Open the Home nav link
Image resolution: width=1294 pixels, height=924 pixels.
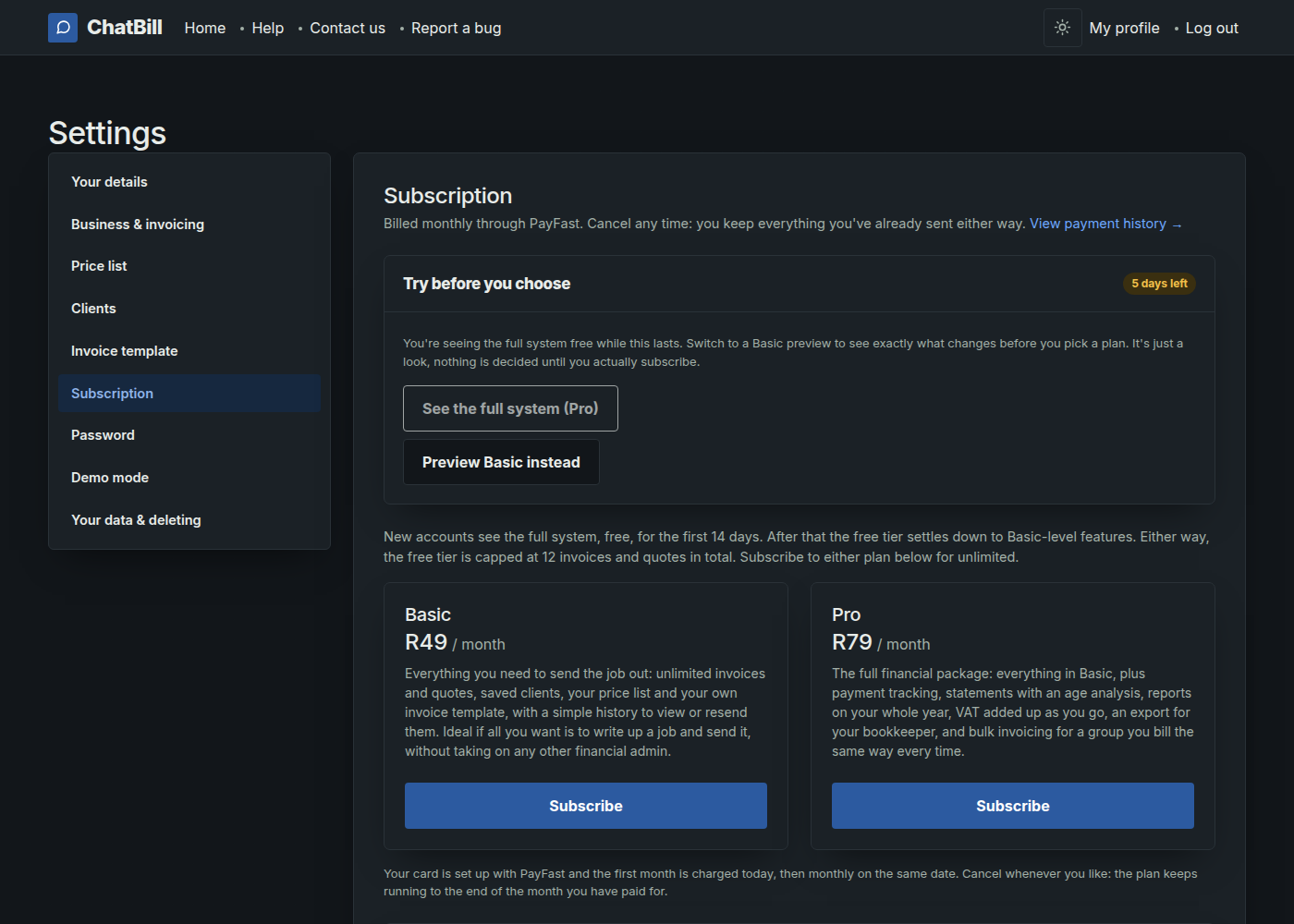205,28
